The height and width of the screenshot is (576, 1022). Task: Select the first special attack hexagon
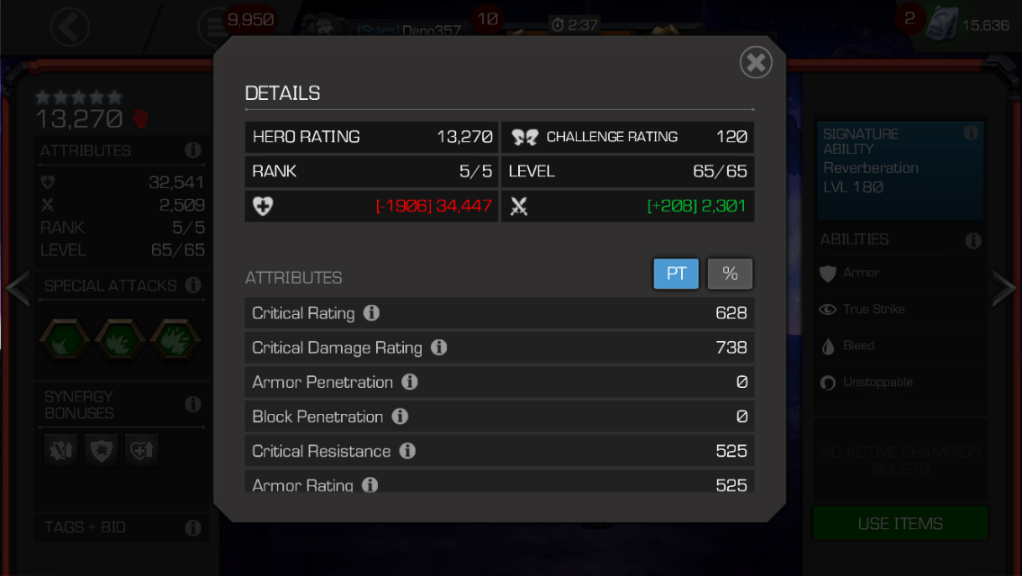(x=64, y=339)
